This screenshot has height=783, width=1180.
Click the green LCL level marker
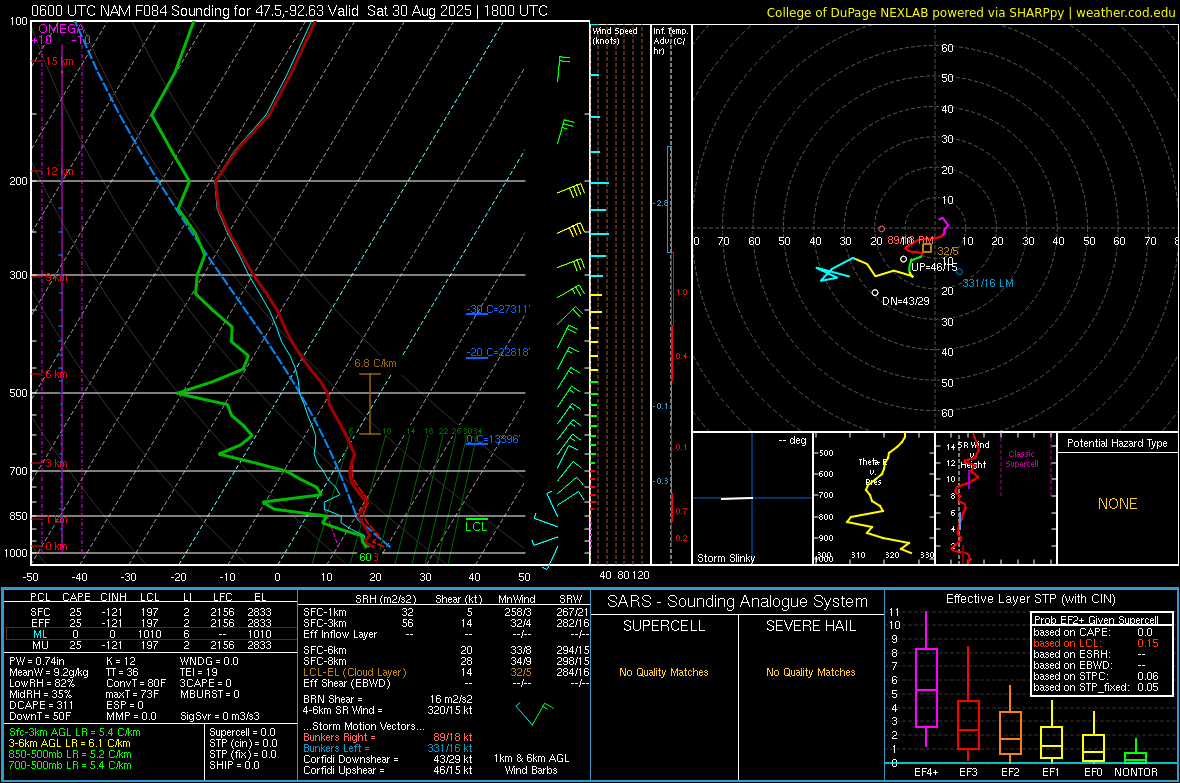click(x=476, y=525)
